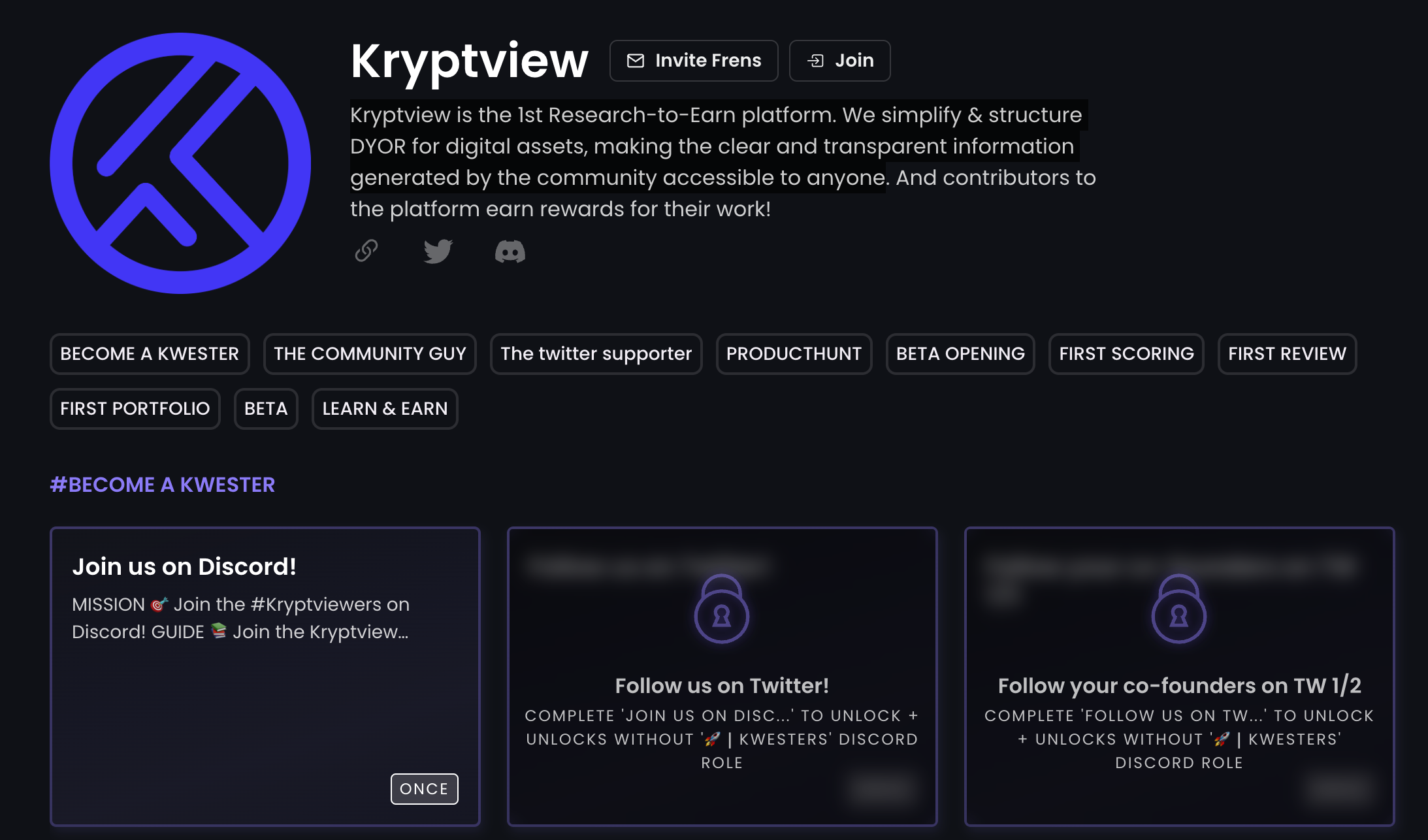Open the Join us on Discord quest card
This screenshot has height=840, width=1428.
265,676
